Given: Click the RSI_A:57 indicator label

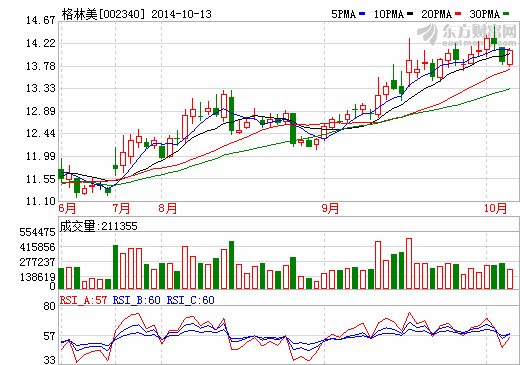Looking at the screenshot, I should click(x=83, y=300).
